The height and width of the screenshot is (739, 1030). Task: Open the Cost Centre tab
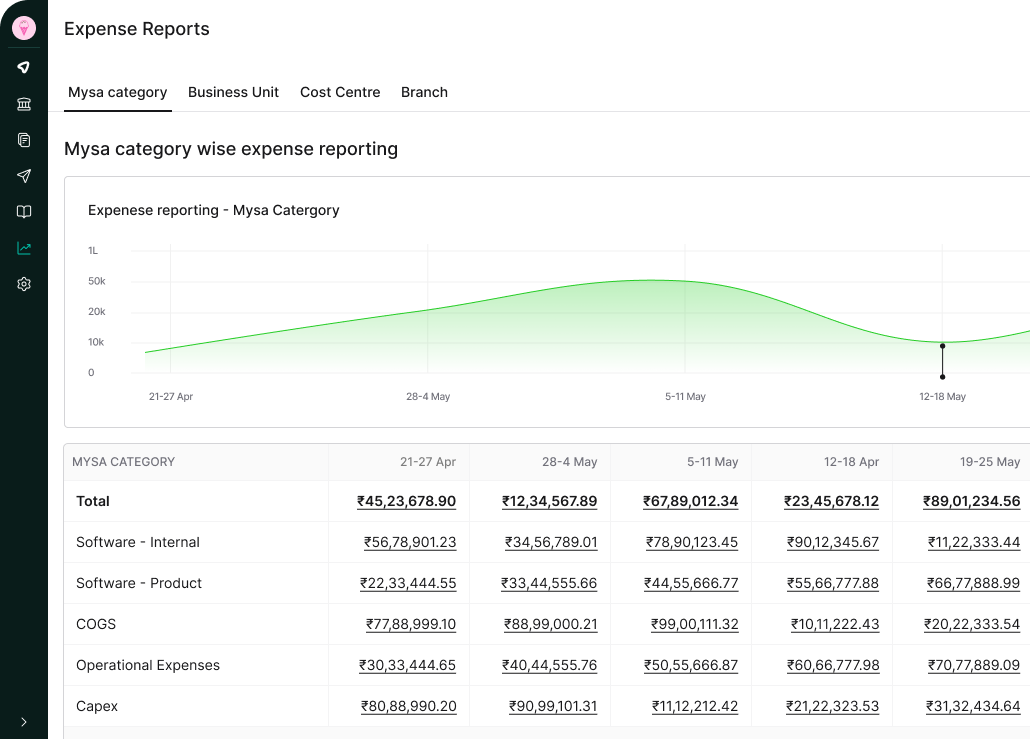coord(340,92)
